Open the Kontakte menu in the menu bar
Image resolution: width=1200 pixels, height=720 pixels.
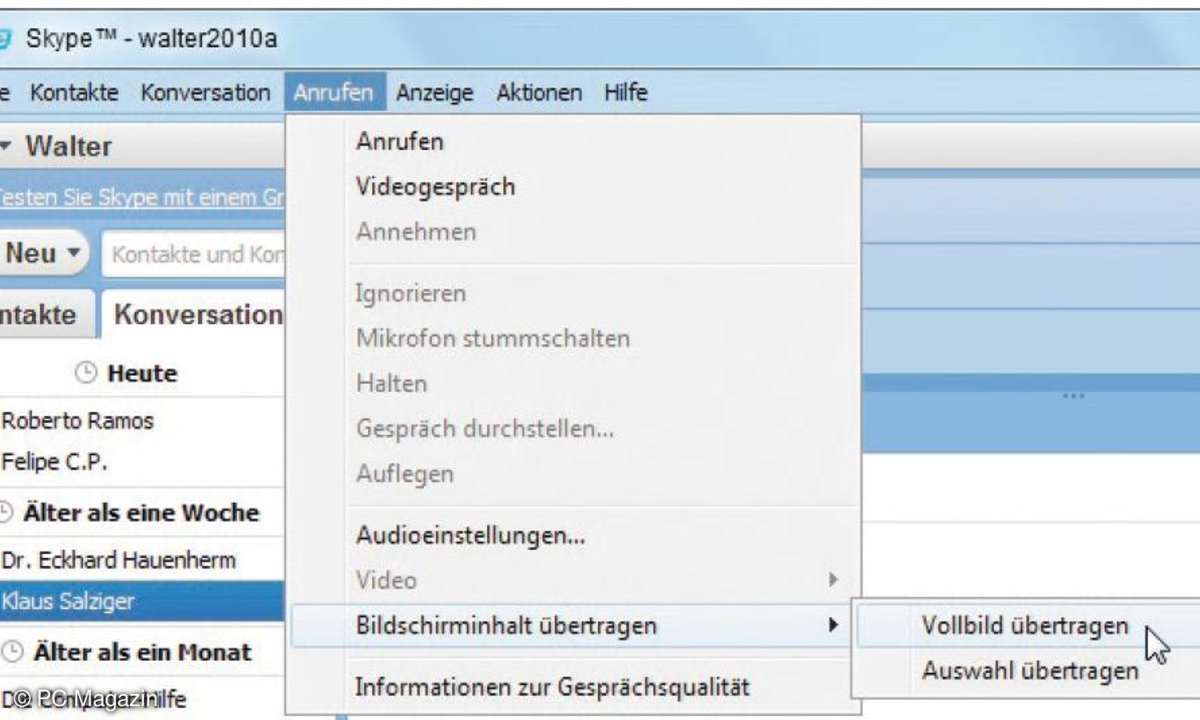pyautogui.click(x=74, y=93)
